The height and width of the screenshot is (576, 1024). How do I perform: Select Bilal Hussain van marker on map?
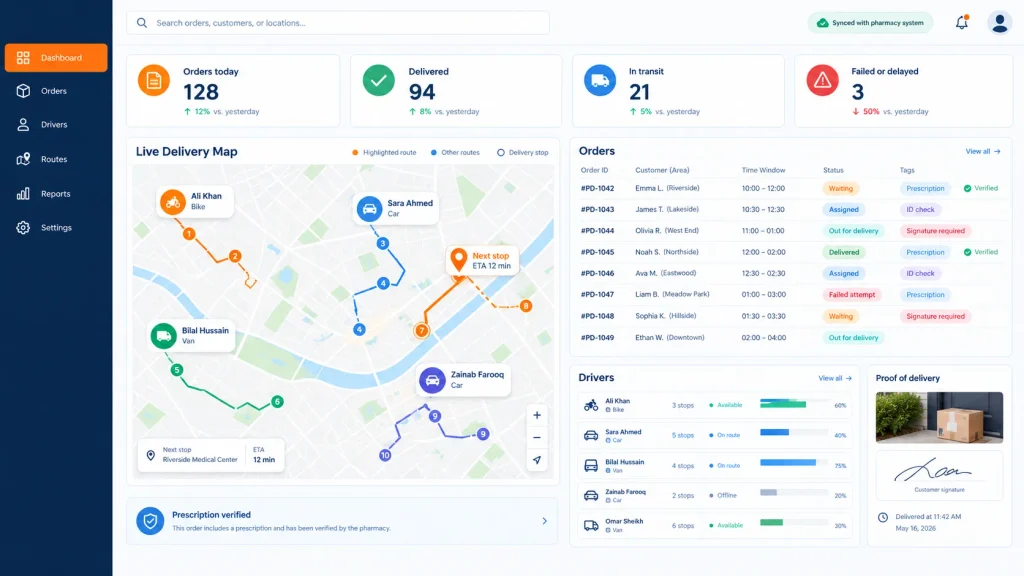coord(163,336)
